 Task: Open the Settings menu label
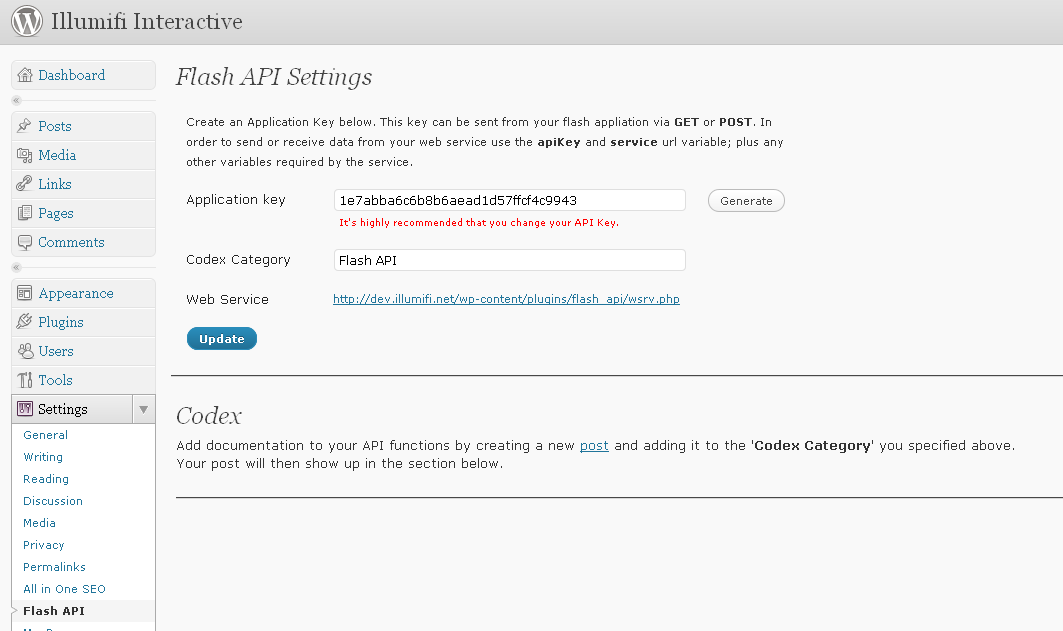click(62, 409)
